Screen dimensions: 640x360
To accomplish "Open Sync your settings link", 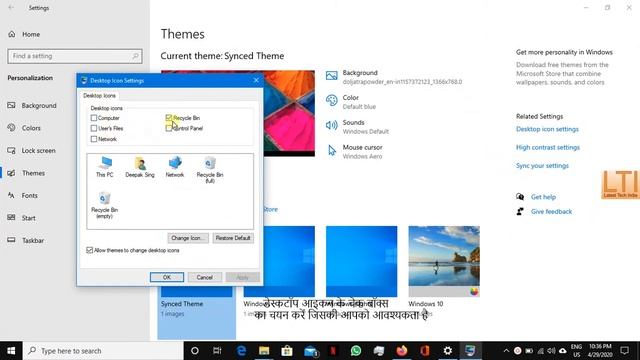I will tap(542, 166).
